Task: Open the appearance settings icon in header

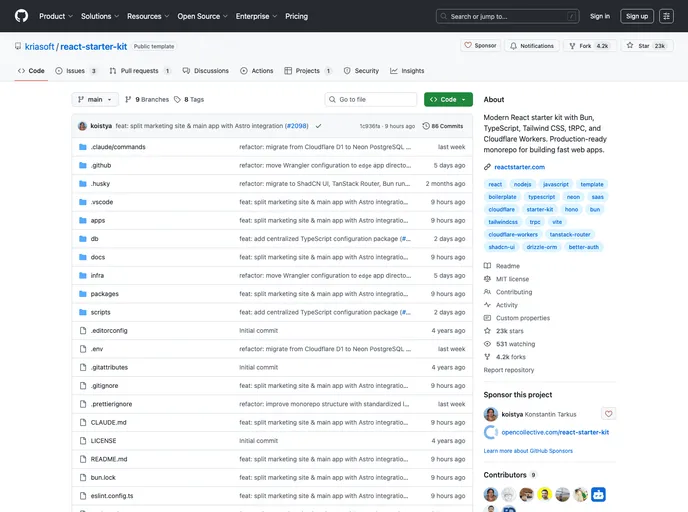Action: pyautogui.click(x=666, y=16)
